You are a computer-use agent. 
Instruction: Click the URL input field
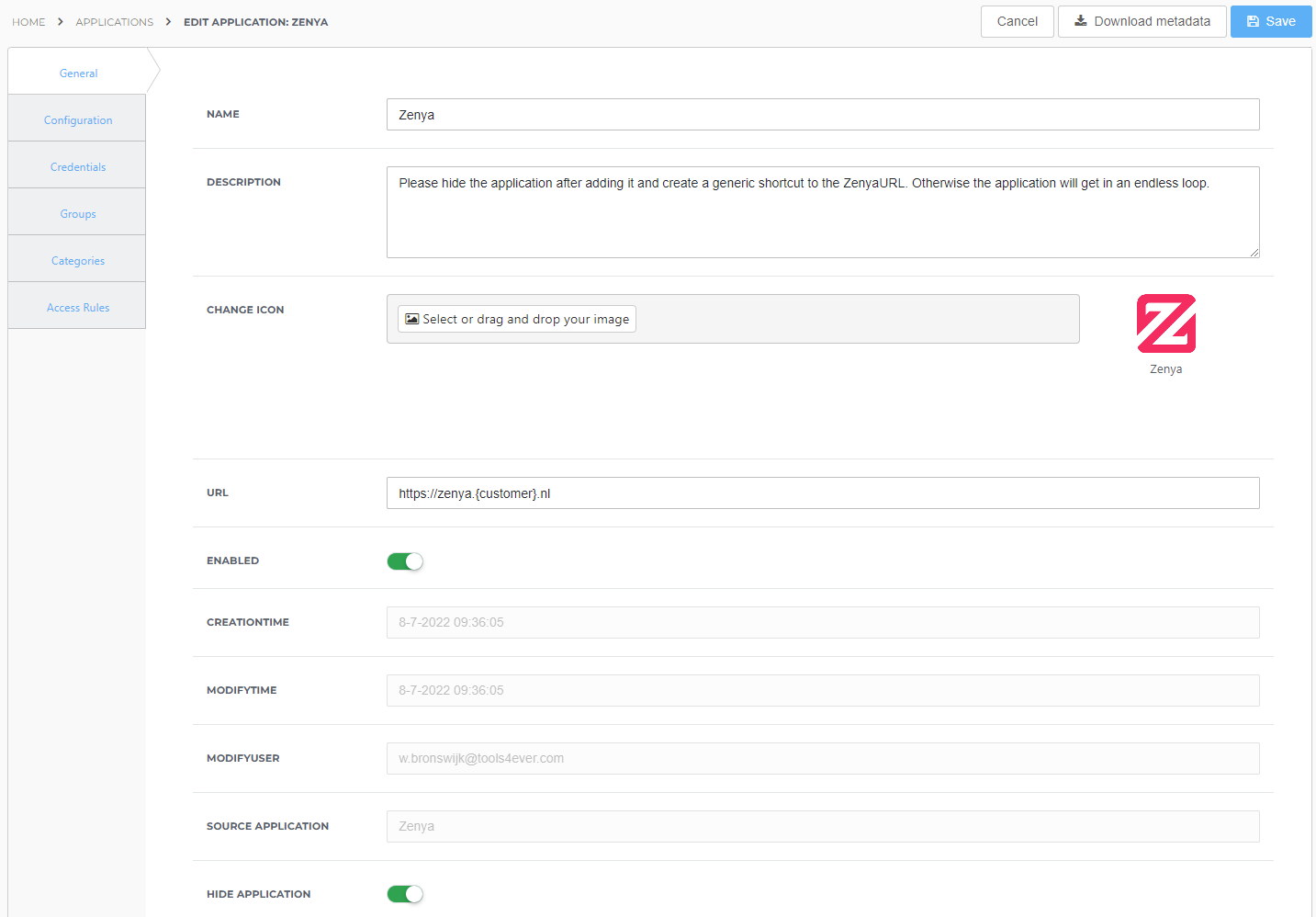pyautogui.click(x=823, y=493)
